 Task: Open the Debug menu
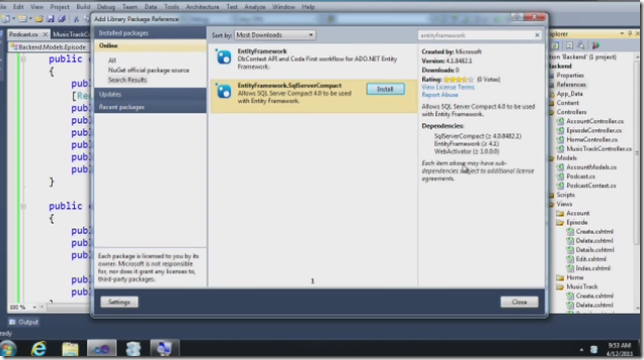click(x=106, y=7)
